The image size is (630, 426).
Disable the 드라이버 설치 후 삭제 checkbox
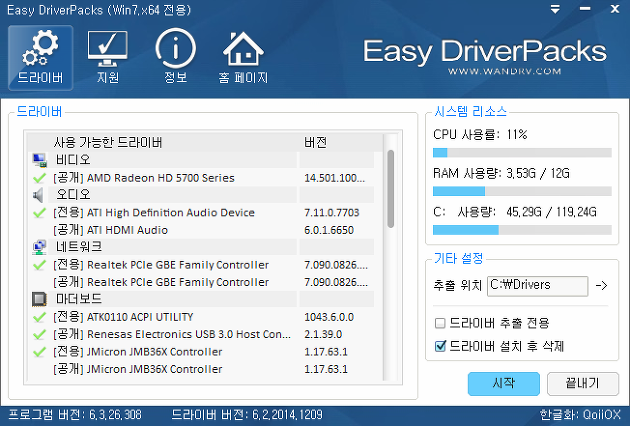pyautogui.click(x=440, y=346)
